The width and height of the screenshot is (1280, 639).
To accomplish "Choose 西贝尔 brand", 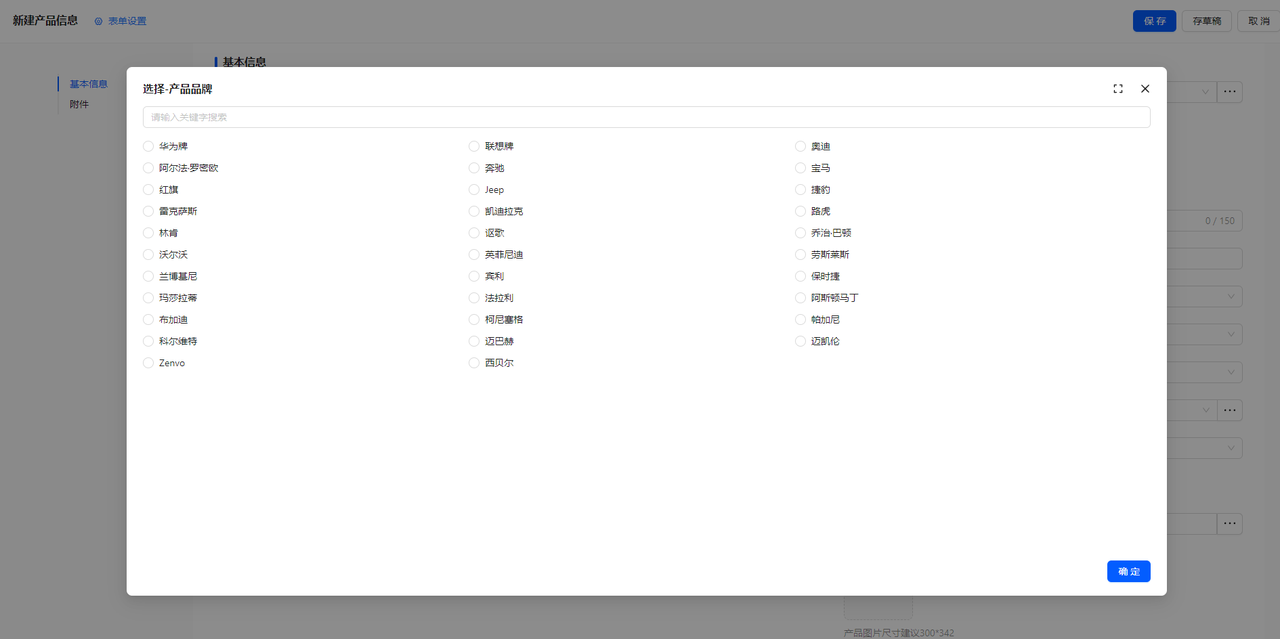I will pyautogui.click(x=475, y=363).
